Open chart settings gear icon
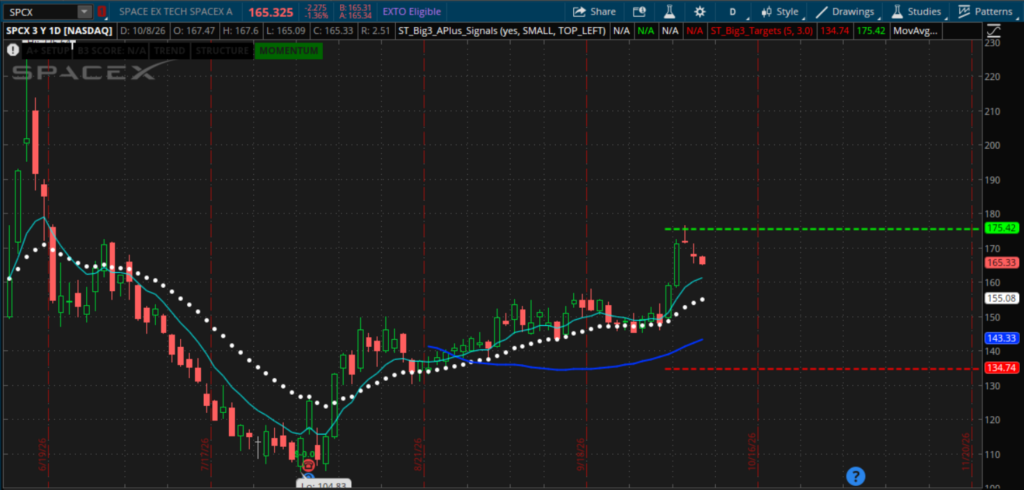This screenshot has height=490, width=1024. click(x=700, y=11)
